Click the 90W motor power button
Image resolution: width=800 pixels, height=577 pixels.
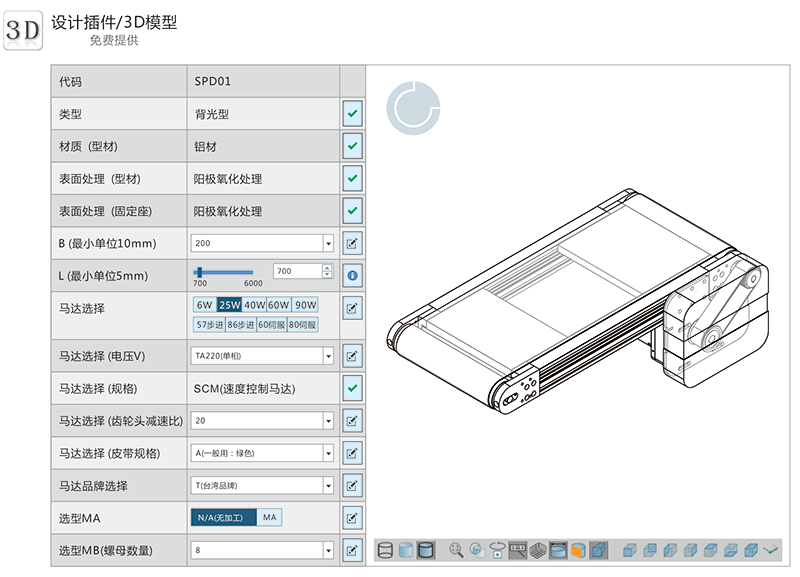[305, 305]
